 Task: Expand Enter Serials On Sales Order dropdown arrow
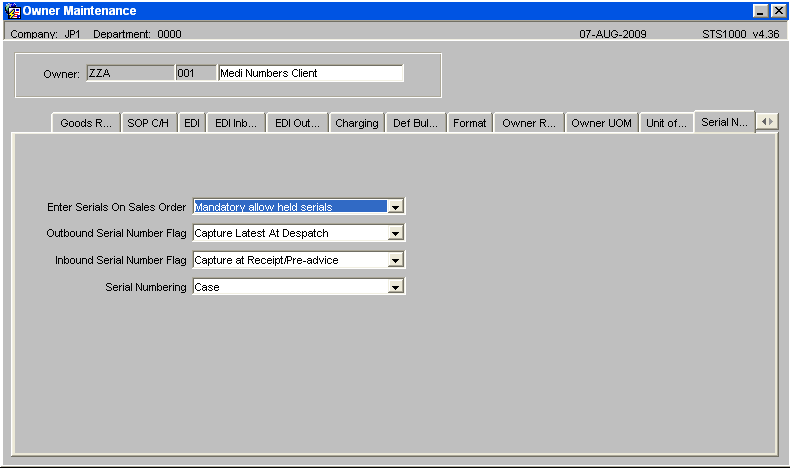[396, 207]
